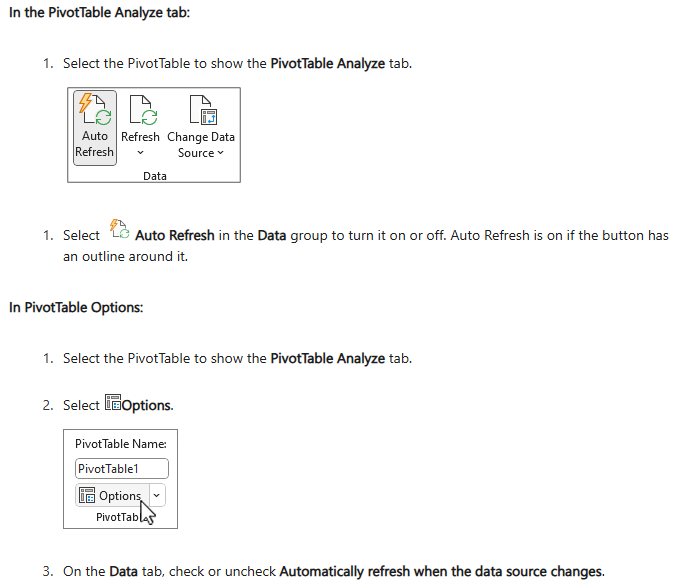Open the Change Data Source dropdown arrow
The height and width of the screenshot is (588, 686).
[220, 153]
